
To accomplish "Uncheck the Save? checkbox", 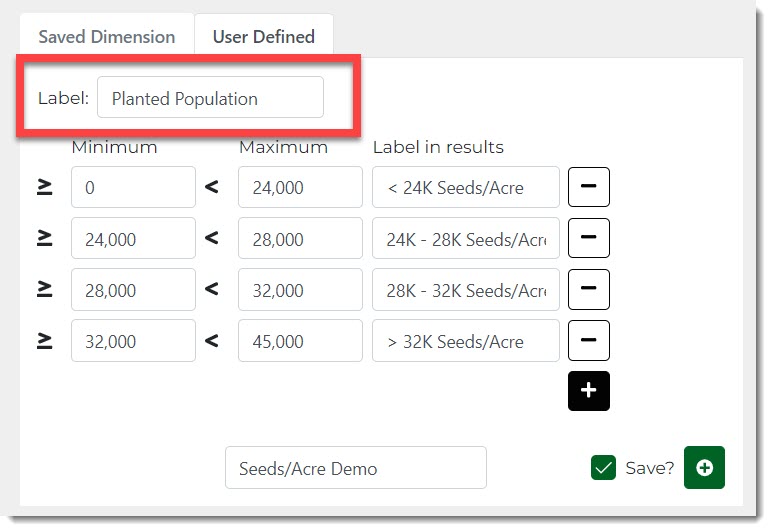I will point(603,467).
